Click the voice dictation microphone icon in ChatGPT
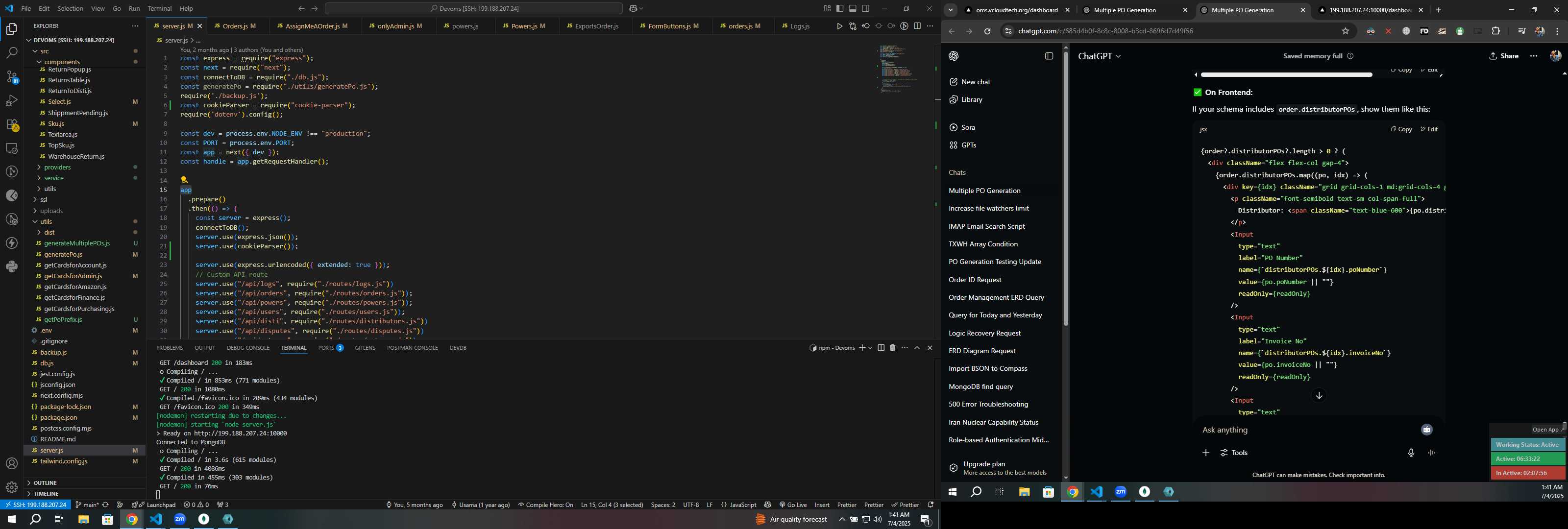This screenshot has height=529, width=1568. click(1411, 453)
